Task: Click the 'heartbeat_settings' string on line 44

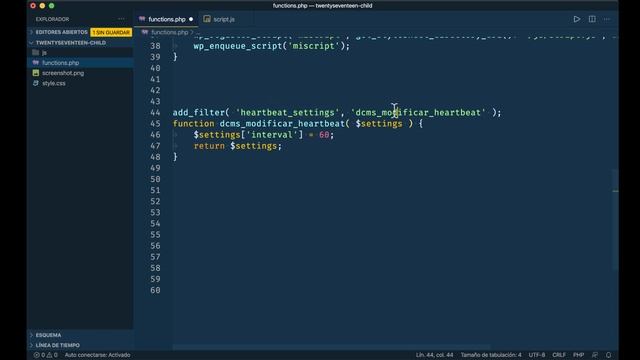Action: pos(287,113)
